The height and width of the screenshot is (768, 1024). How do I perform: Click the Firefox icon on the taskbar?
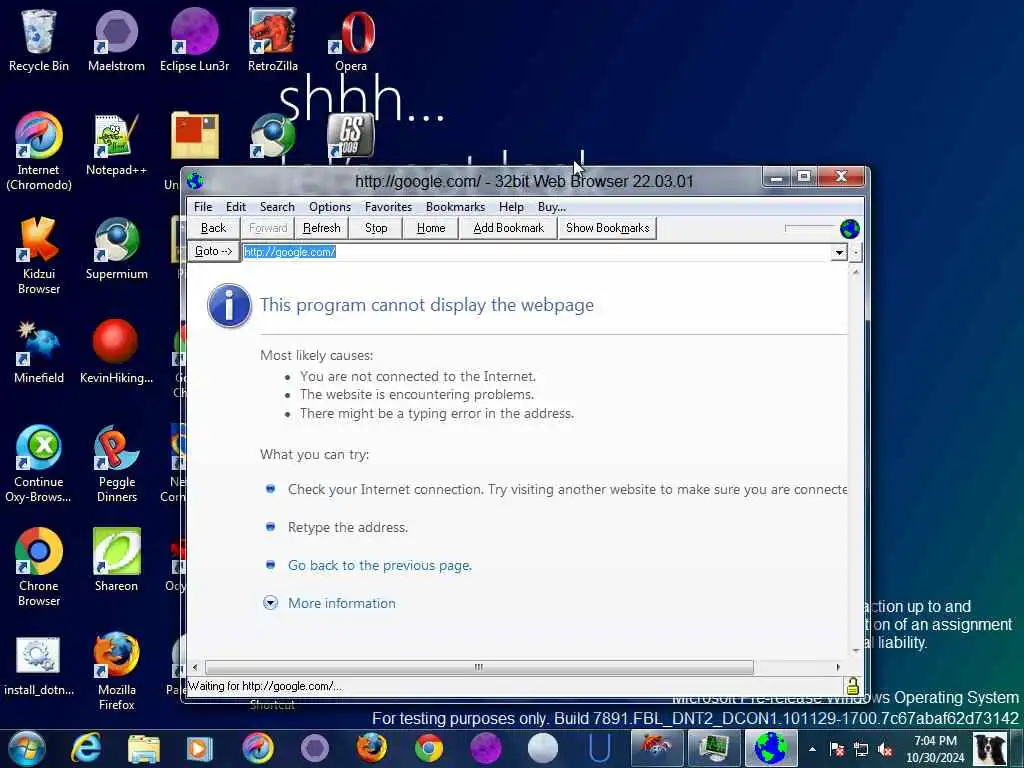pyautogui.click(x=372, y=748)
